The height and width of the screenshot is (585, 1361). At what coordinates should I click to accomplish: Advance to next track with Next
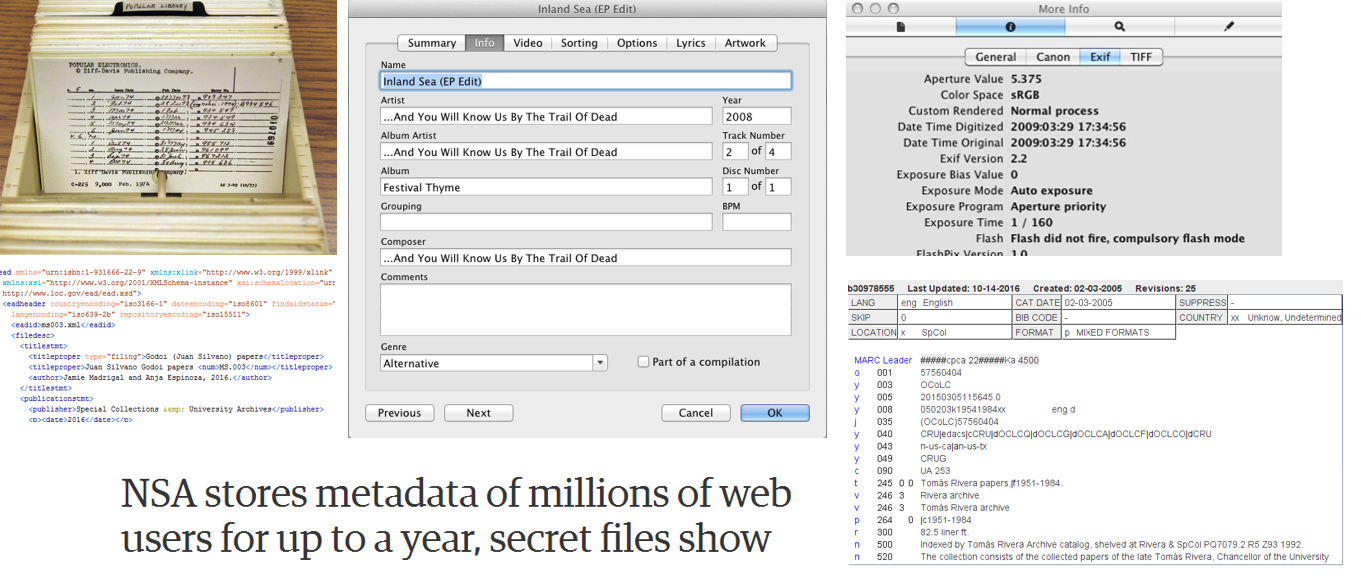coord(478,412)
